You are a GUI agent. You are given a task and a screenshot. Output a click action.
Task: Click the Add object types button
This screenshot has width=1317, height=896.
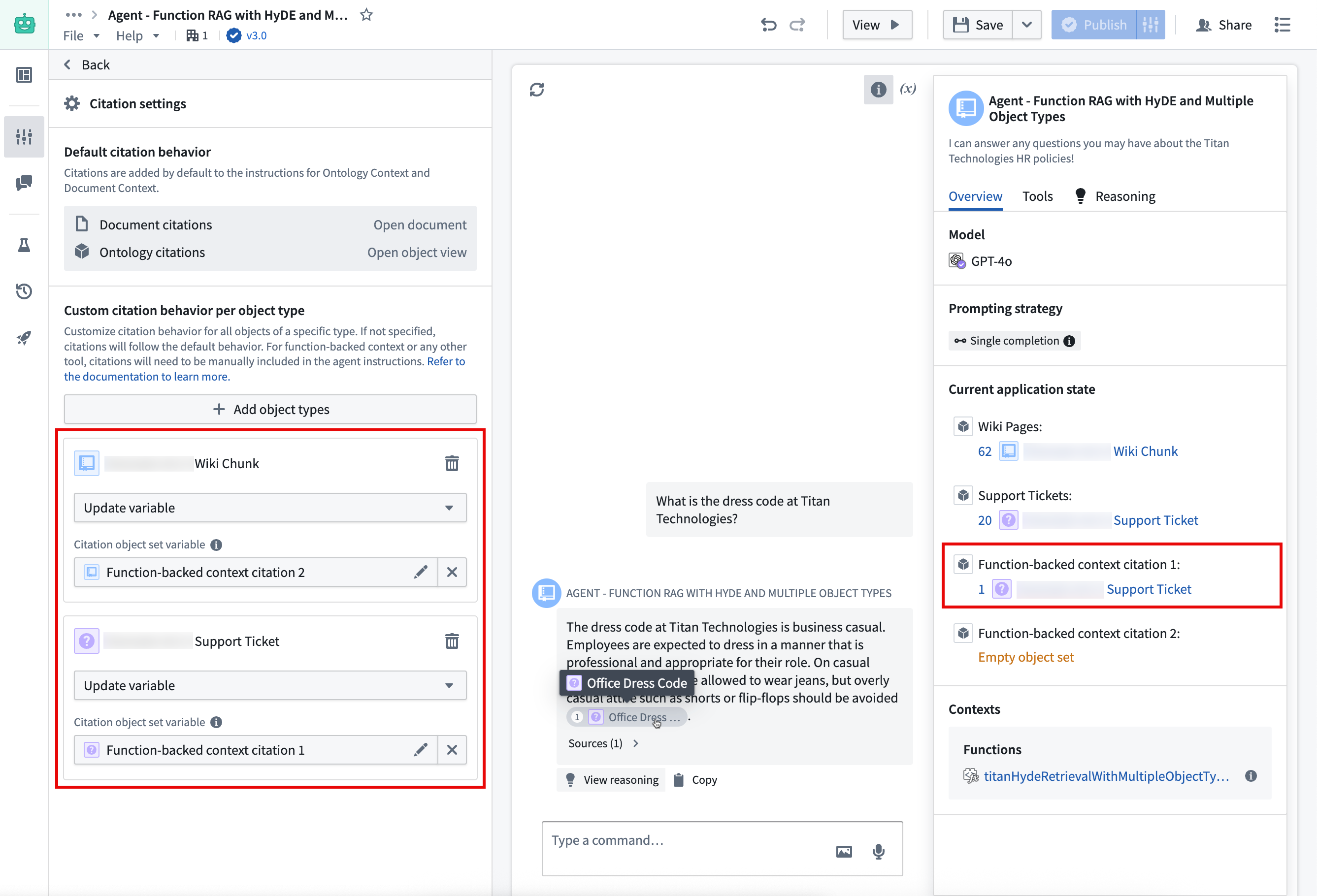(270, 409)
